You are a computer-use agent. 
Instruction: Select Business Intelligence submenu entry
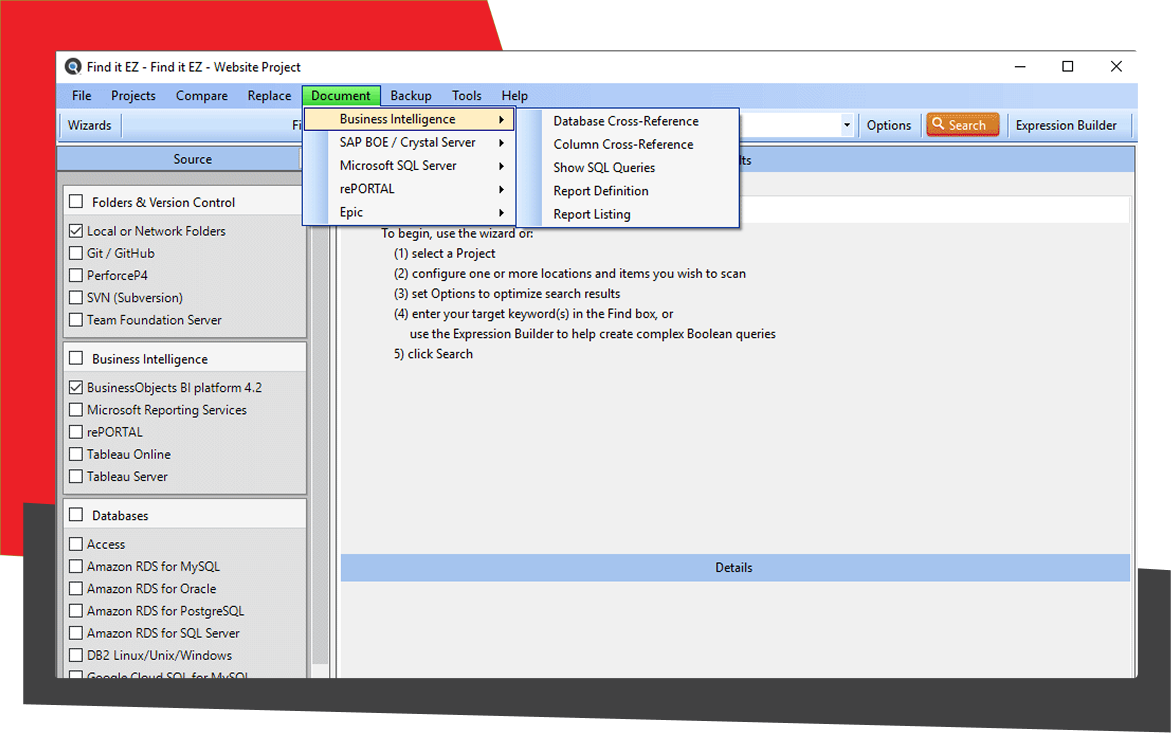click(x=409, y=119)
